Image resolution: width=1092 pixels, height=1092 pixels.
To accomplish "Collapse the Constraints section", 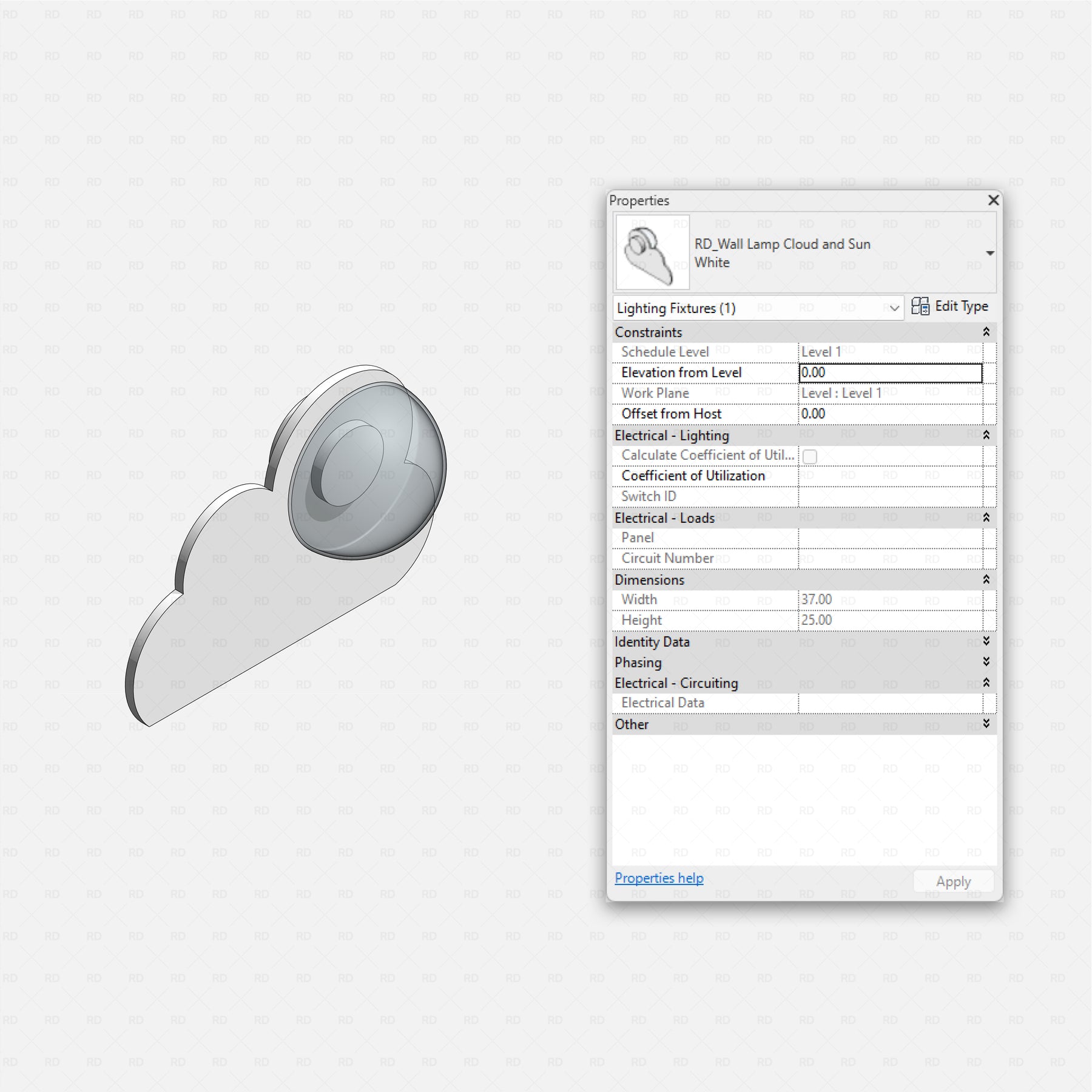I will coord(986,332).
